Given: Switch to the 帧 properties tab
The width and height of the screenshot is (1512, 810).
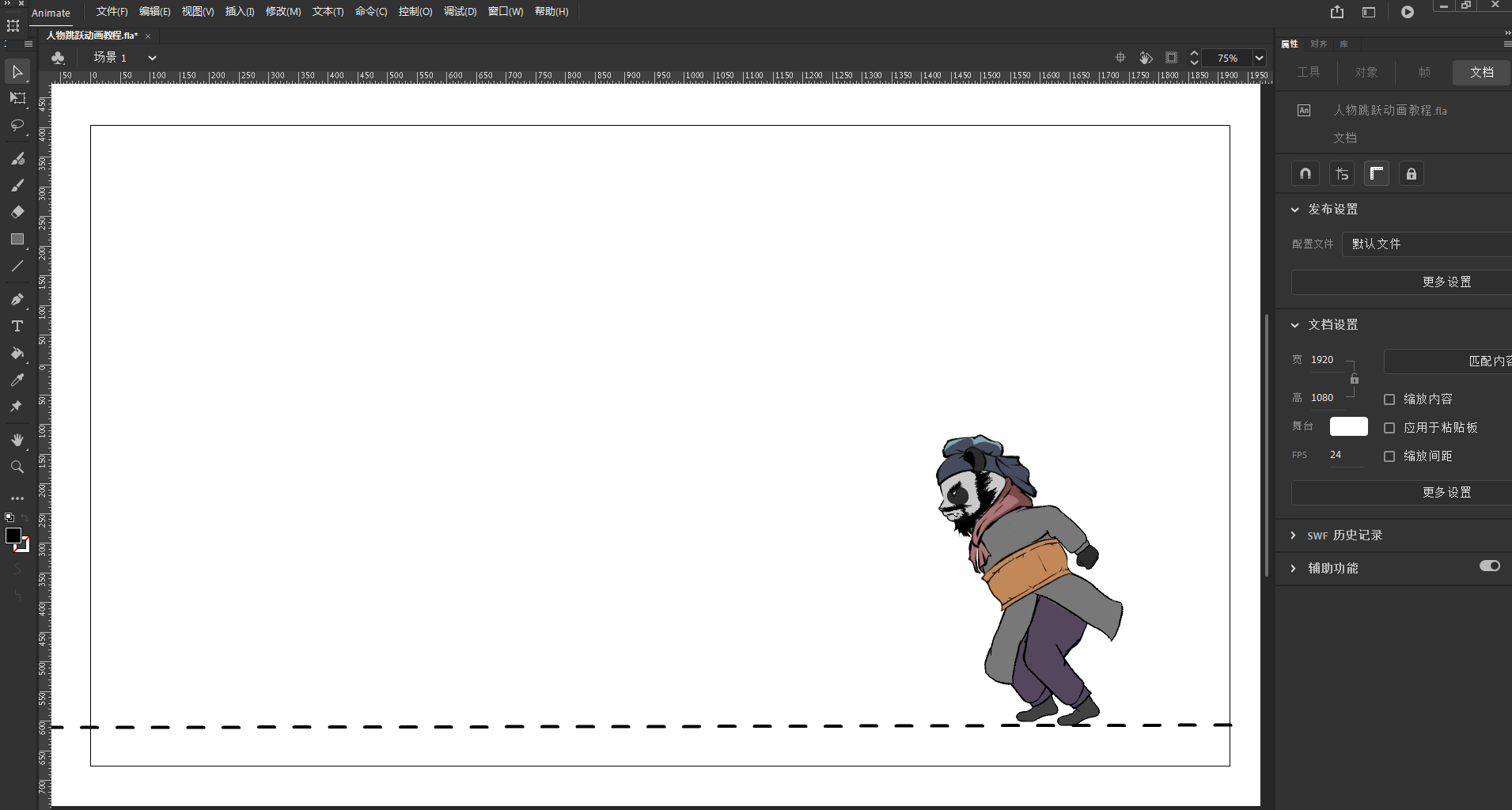Looking at the screenshot, I should pyautogui.click(x=1424, y=72).
